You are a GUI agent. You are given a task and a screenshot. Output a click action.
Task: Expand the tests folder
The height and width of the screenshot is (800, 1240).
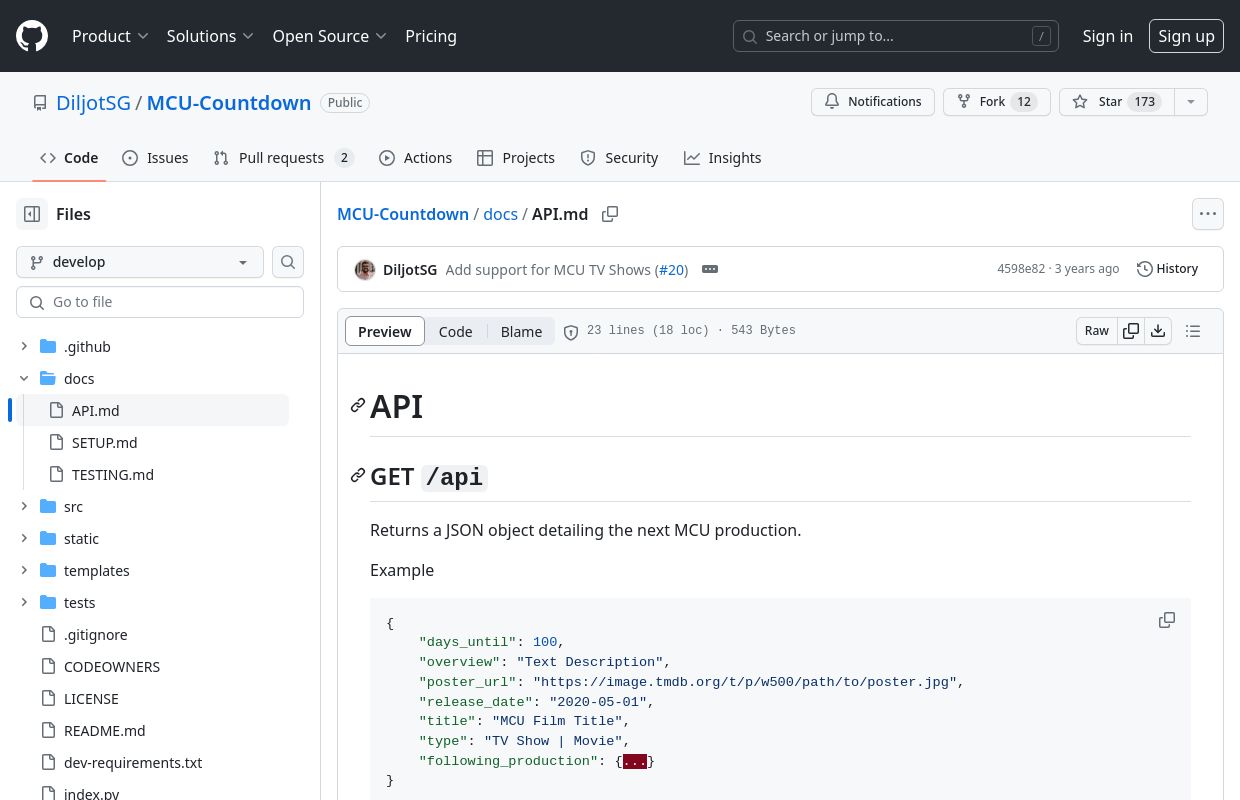[x=24, y=603]
